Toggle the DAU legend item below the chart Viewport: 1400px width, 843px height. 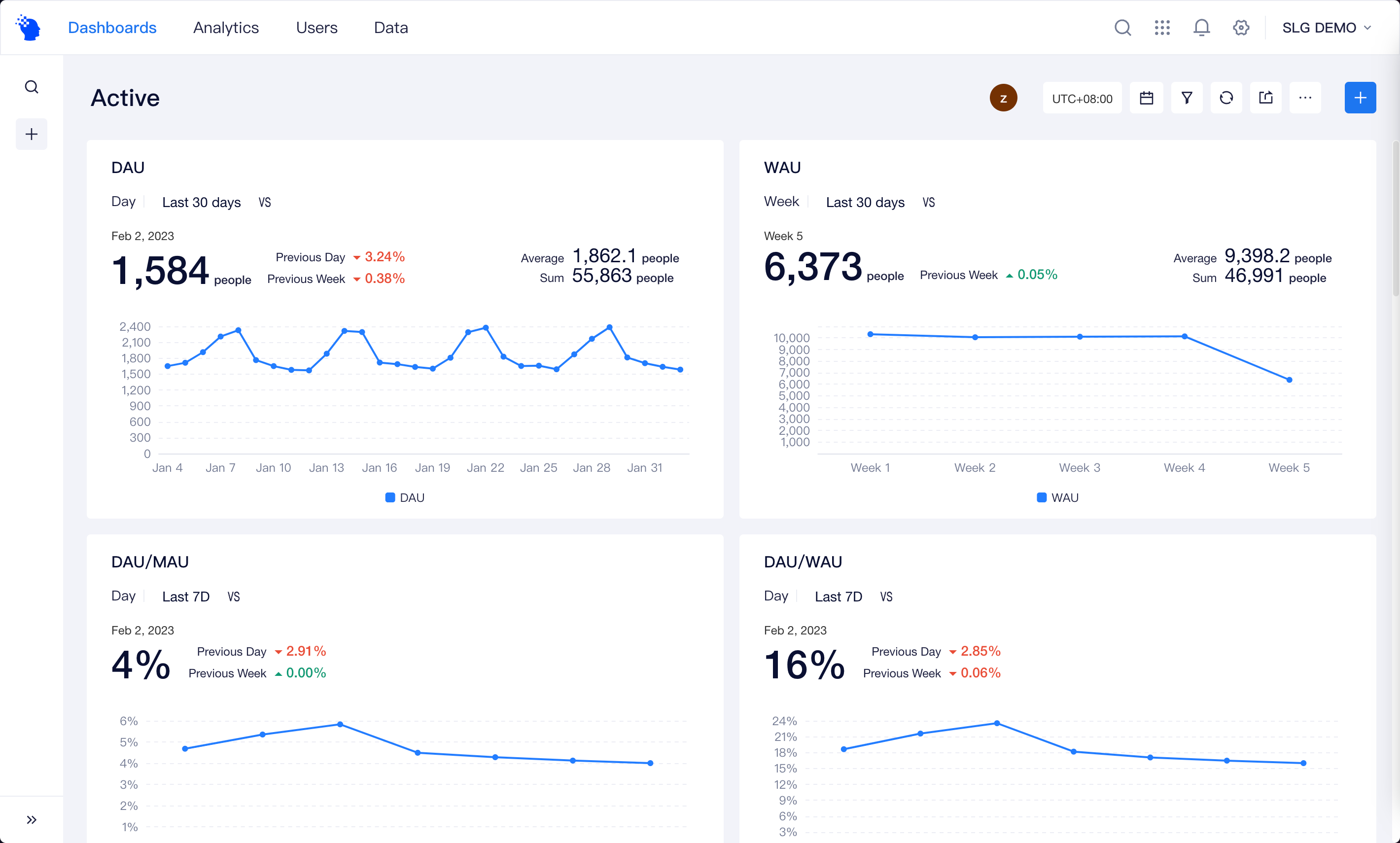click(404, 497)
